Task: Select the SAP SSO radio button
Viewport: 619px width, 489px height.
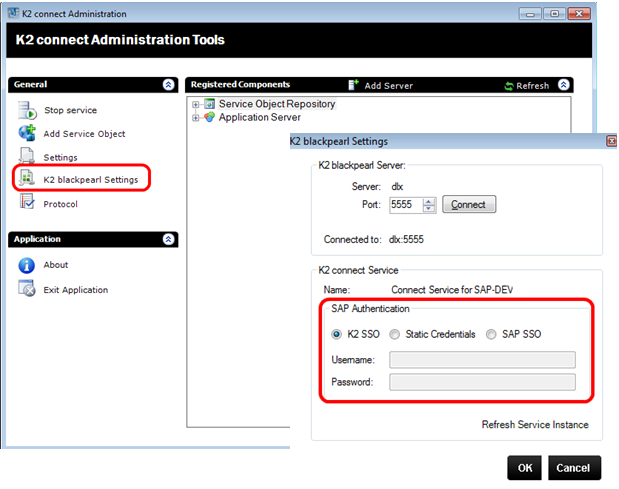Action: coord(491,334)
